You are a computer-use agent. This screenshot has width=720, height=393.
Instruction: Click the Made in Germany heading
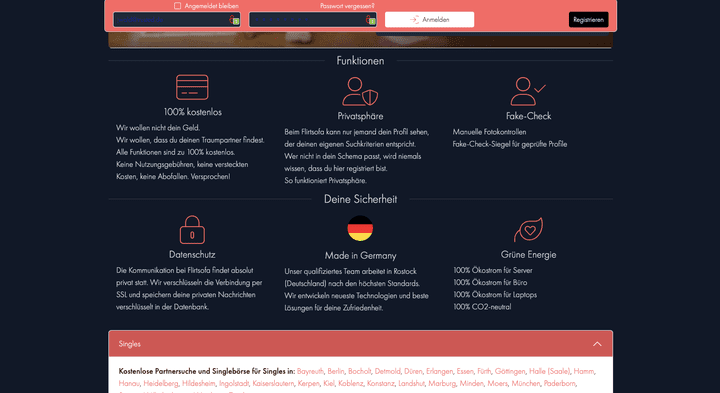(x=360, y=256)
